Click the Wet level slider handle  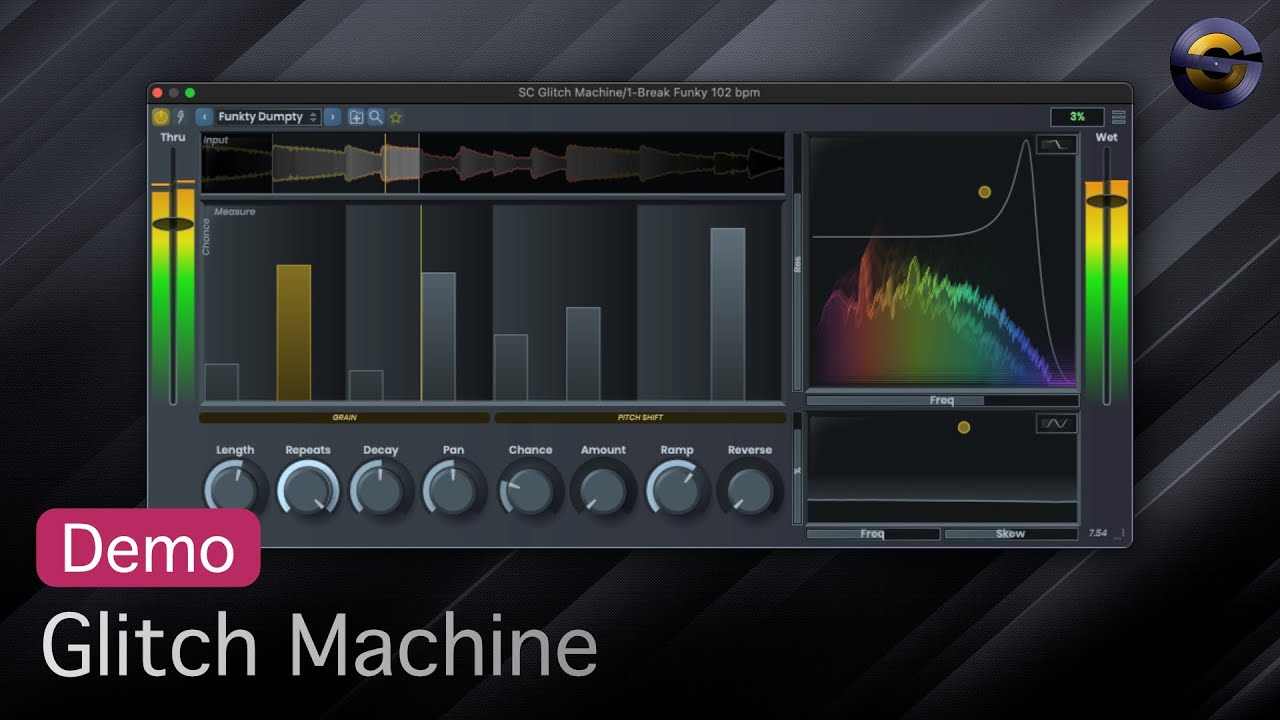point(1106,201)
